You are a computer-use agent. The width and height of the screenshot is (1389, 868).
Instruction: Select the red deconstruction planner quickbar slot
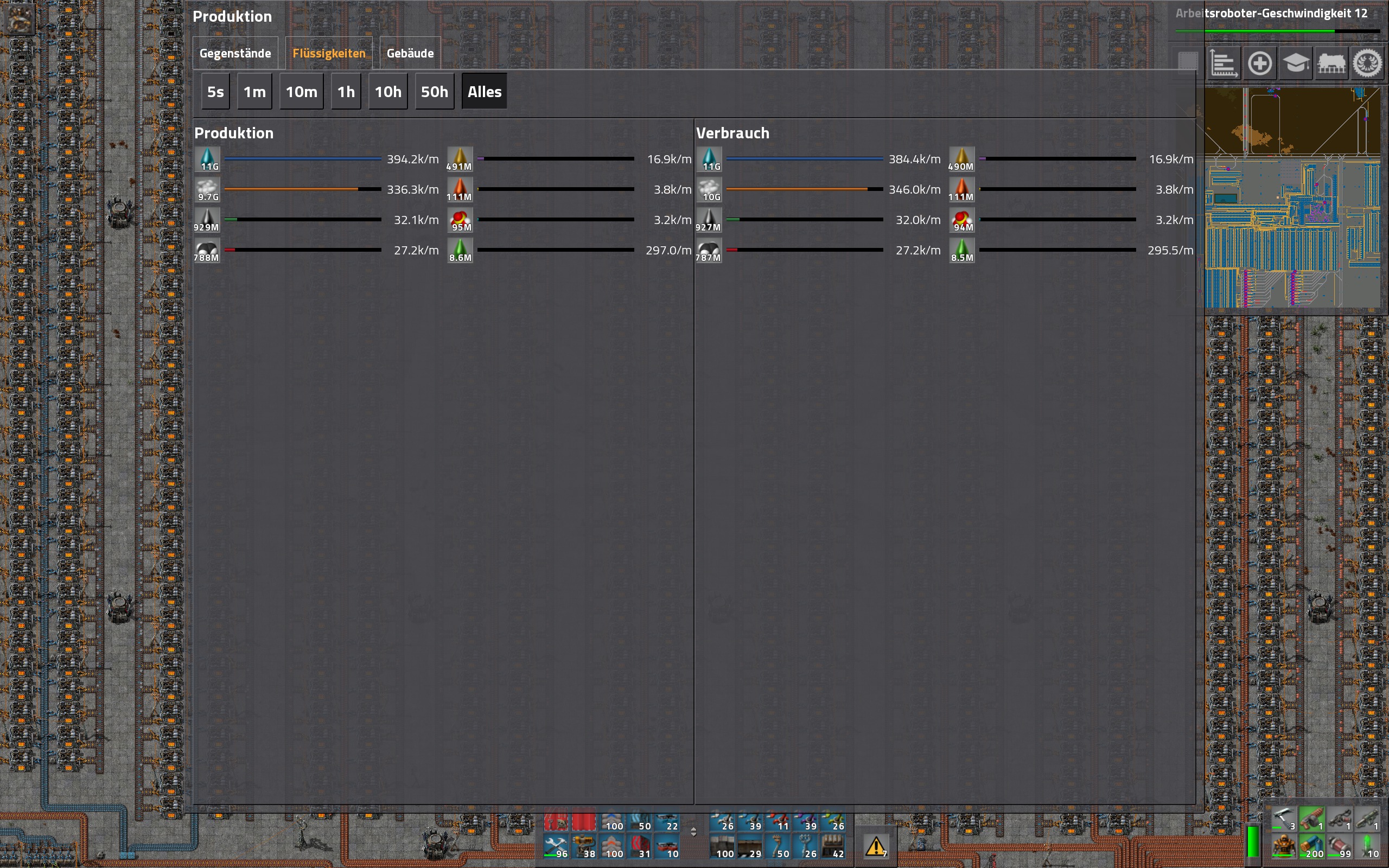click(x=584, y=820)
